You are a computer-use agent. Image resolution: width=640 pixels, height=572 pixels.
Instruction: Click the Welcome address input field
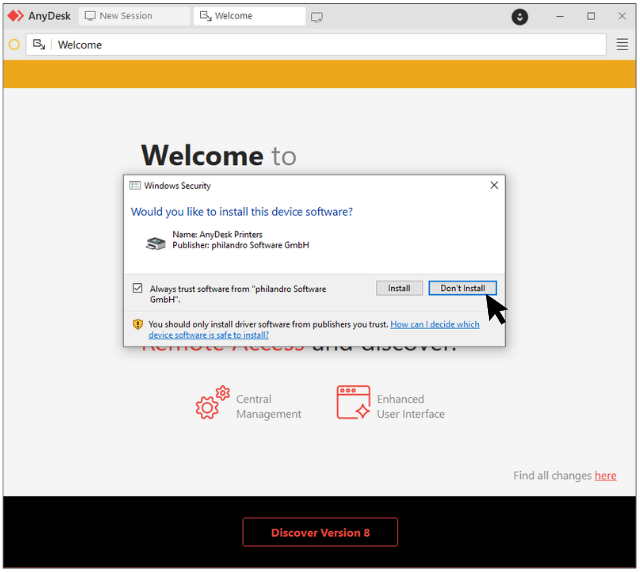(x=316, y=45)
